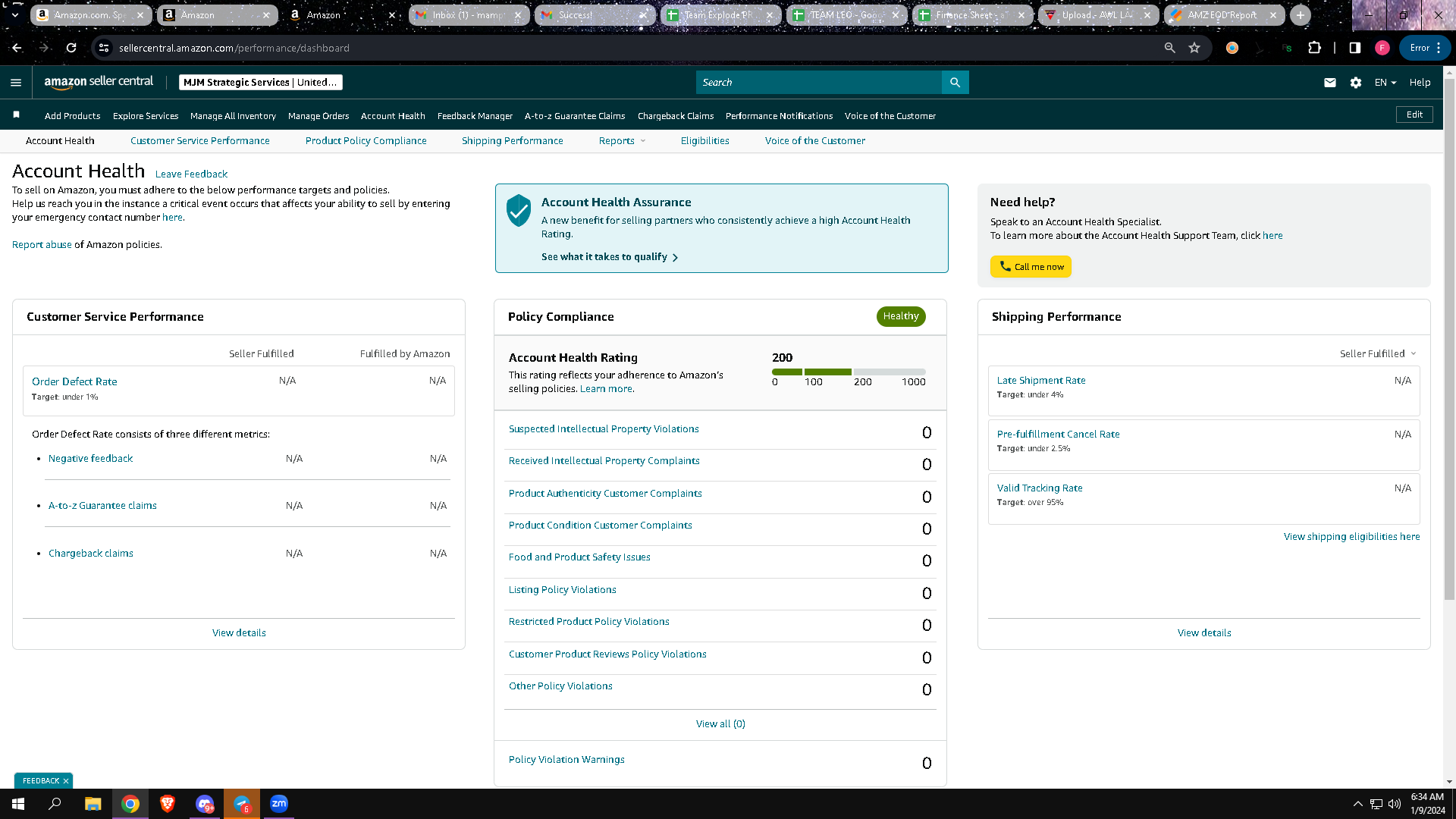Image resolution: width=1456 pixels, height=819 pixels.
Task: Click the bookmark flag icon
Action: [x=16, y=115]
